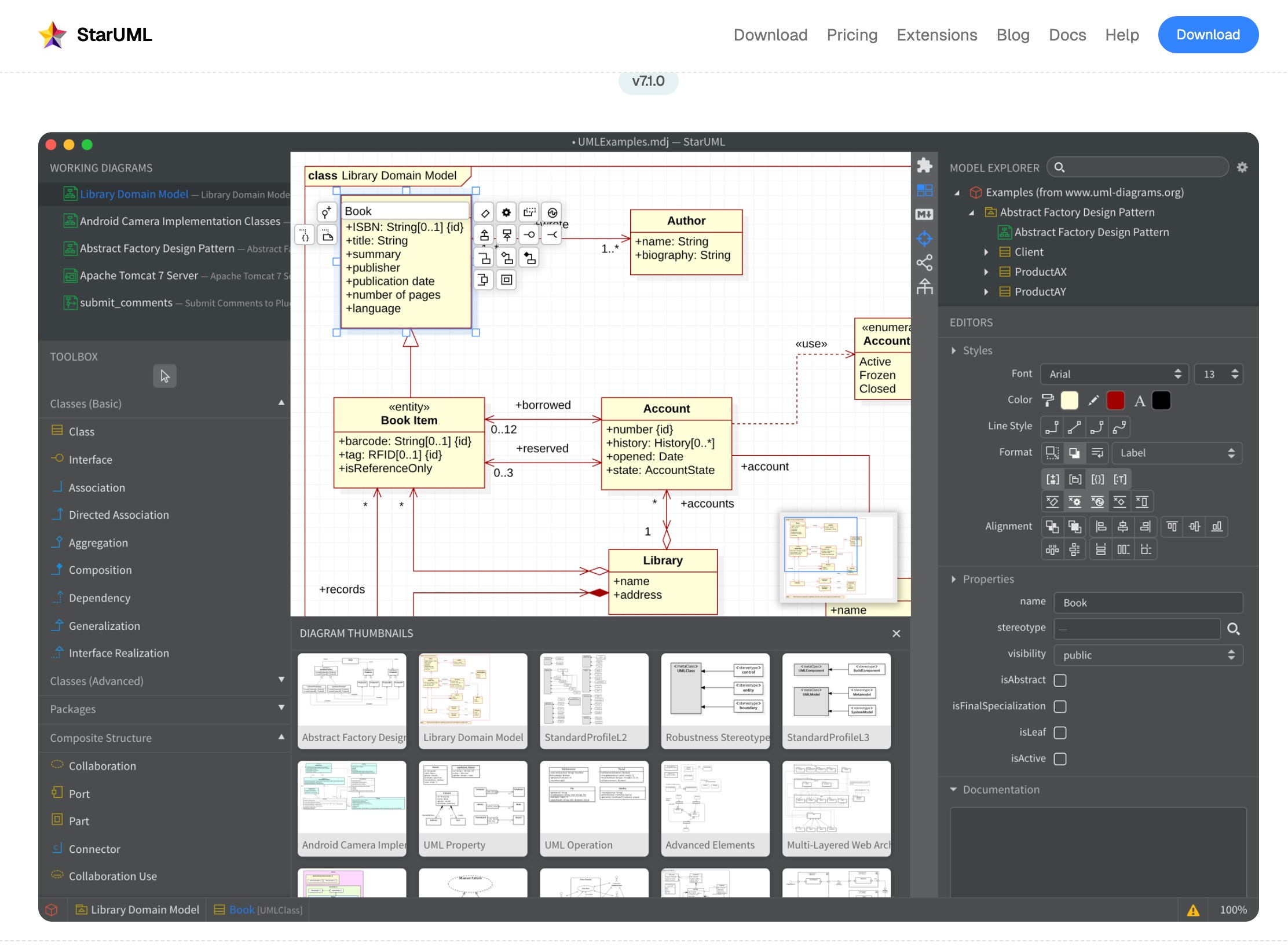This screenshot has height=946, width=1288.
Task: Click the cream fill color swatch
Action: 1069,400
